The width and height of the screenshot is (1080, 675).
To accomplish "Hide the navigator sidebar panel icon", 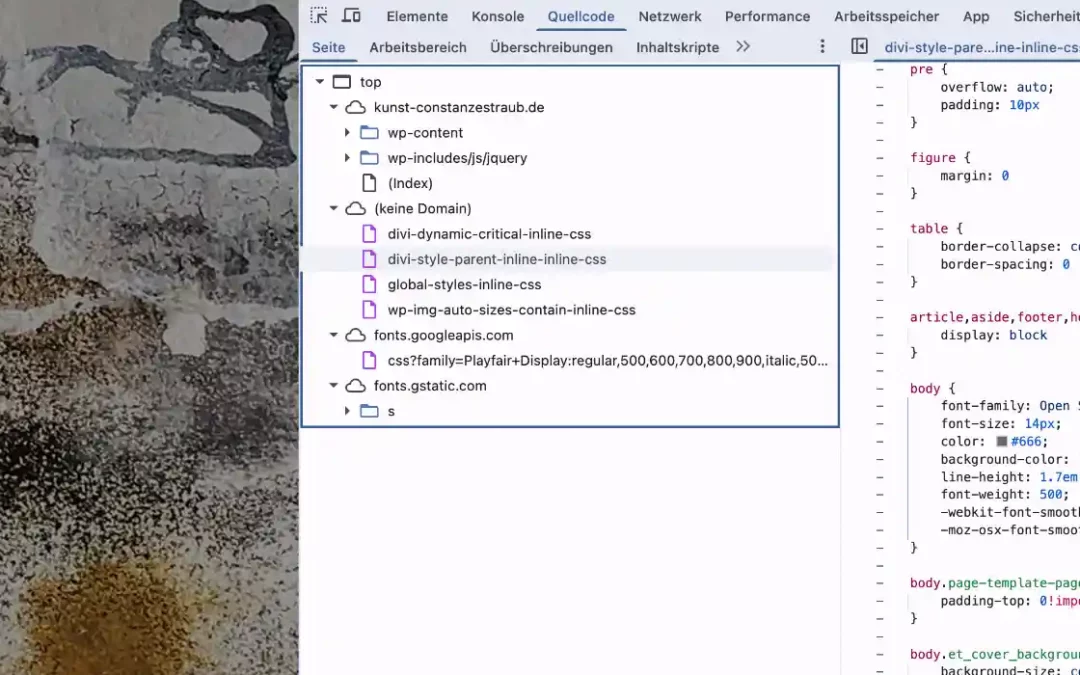I will [859, 46].
